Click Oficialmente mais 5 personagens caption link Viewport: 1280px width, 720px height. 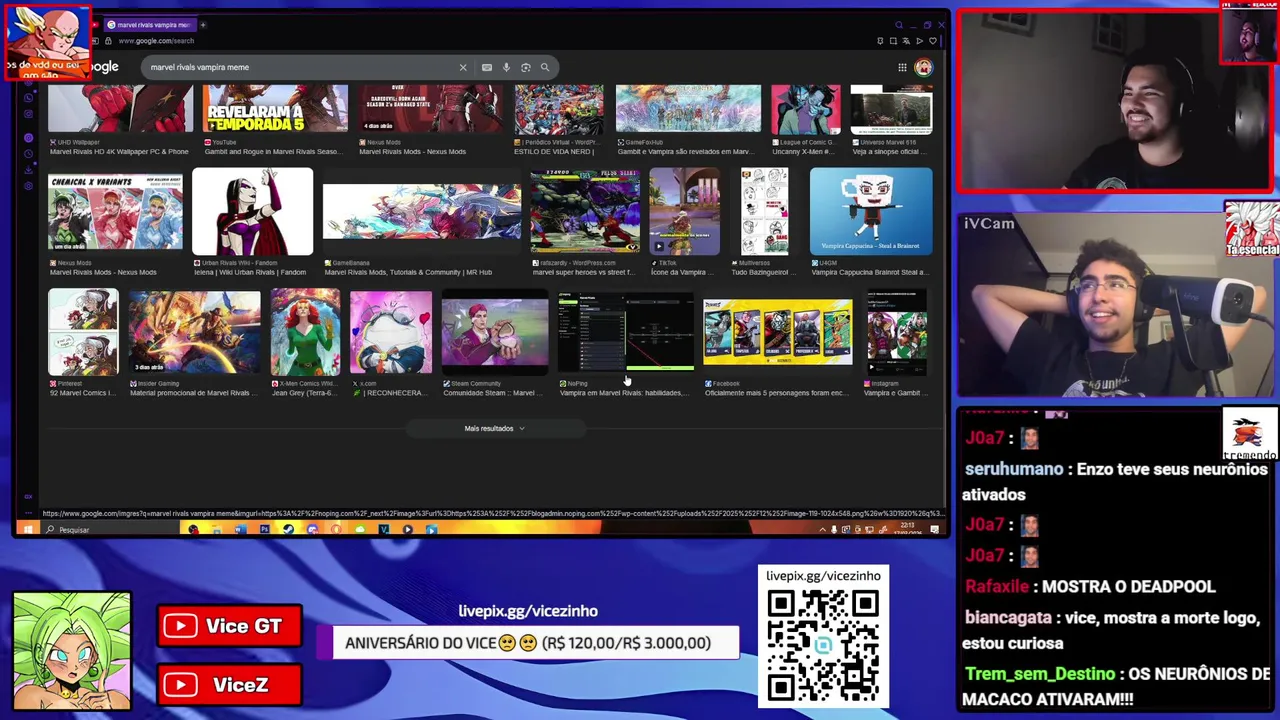pos(775,393)
